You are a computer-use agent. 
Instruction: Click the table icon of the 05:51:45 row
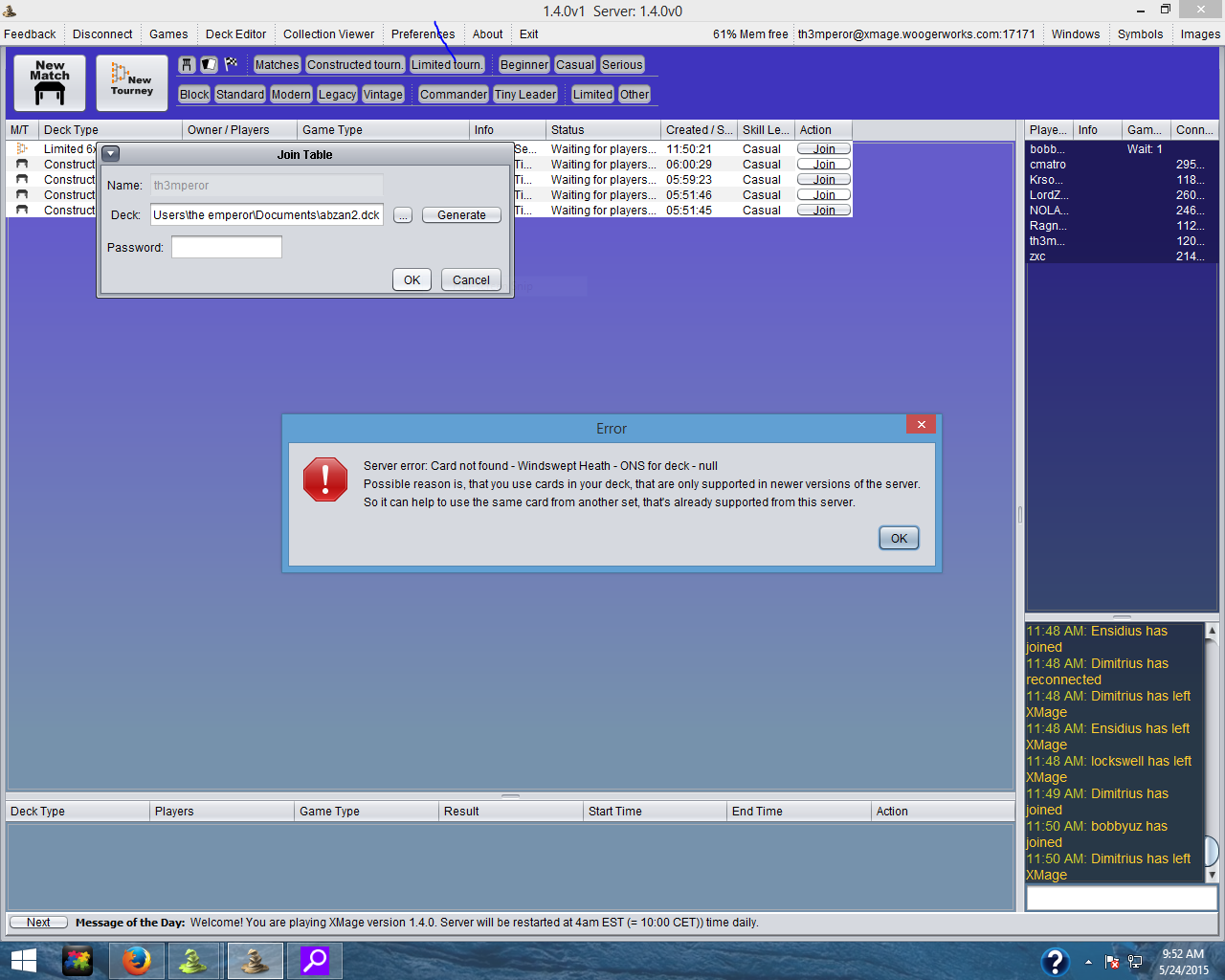pos(21,210)
